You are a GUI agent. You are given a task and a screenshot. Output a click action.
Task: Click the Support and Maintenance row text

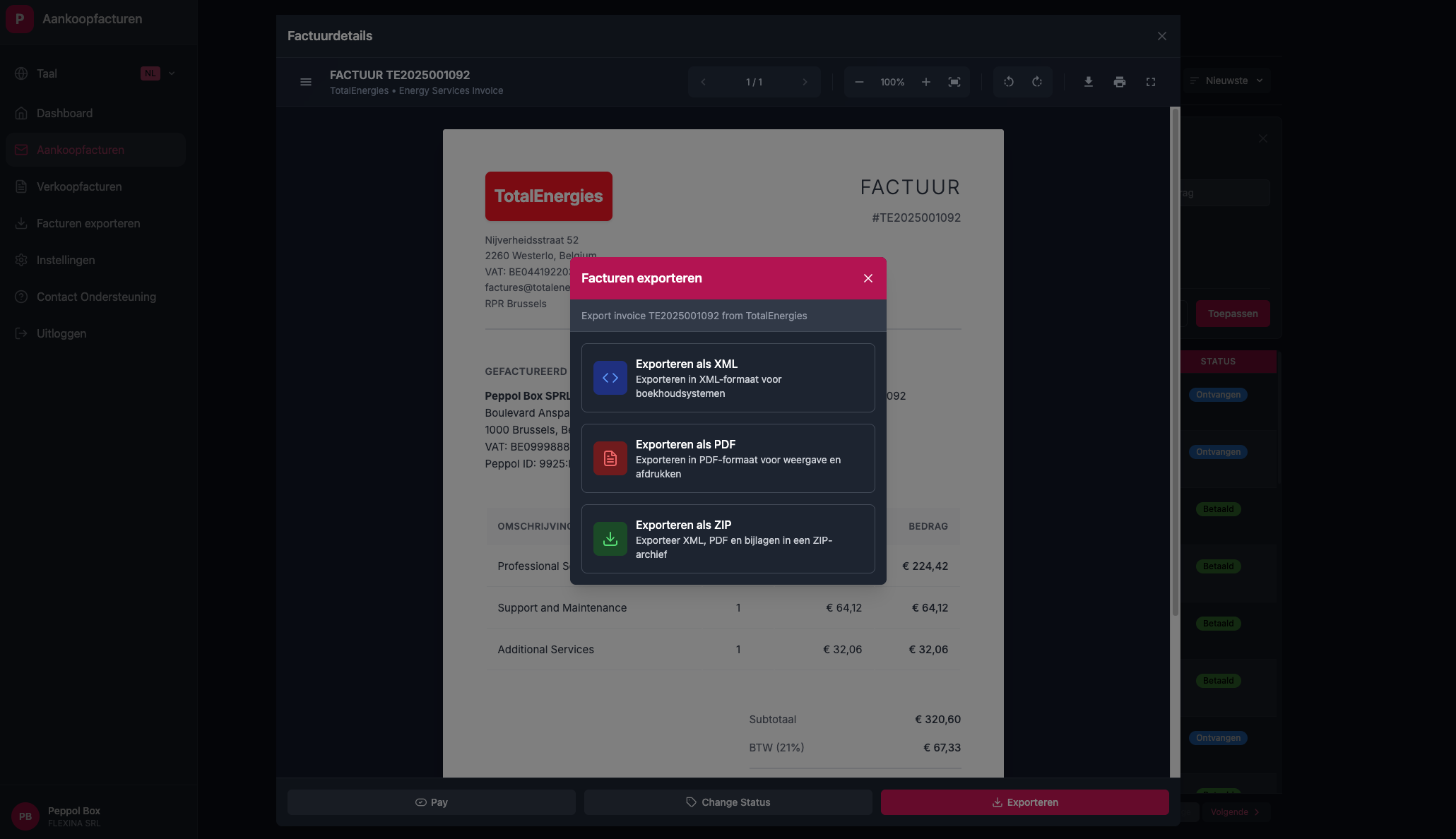click(562, 608)
